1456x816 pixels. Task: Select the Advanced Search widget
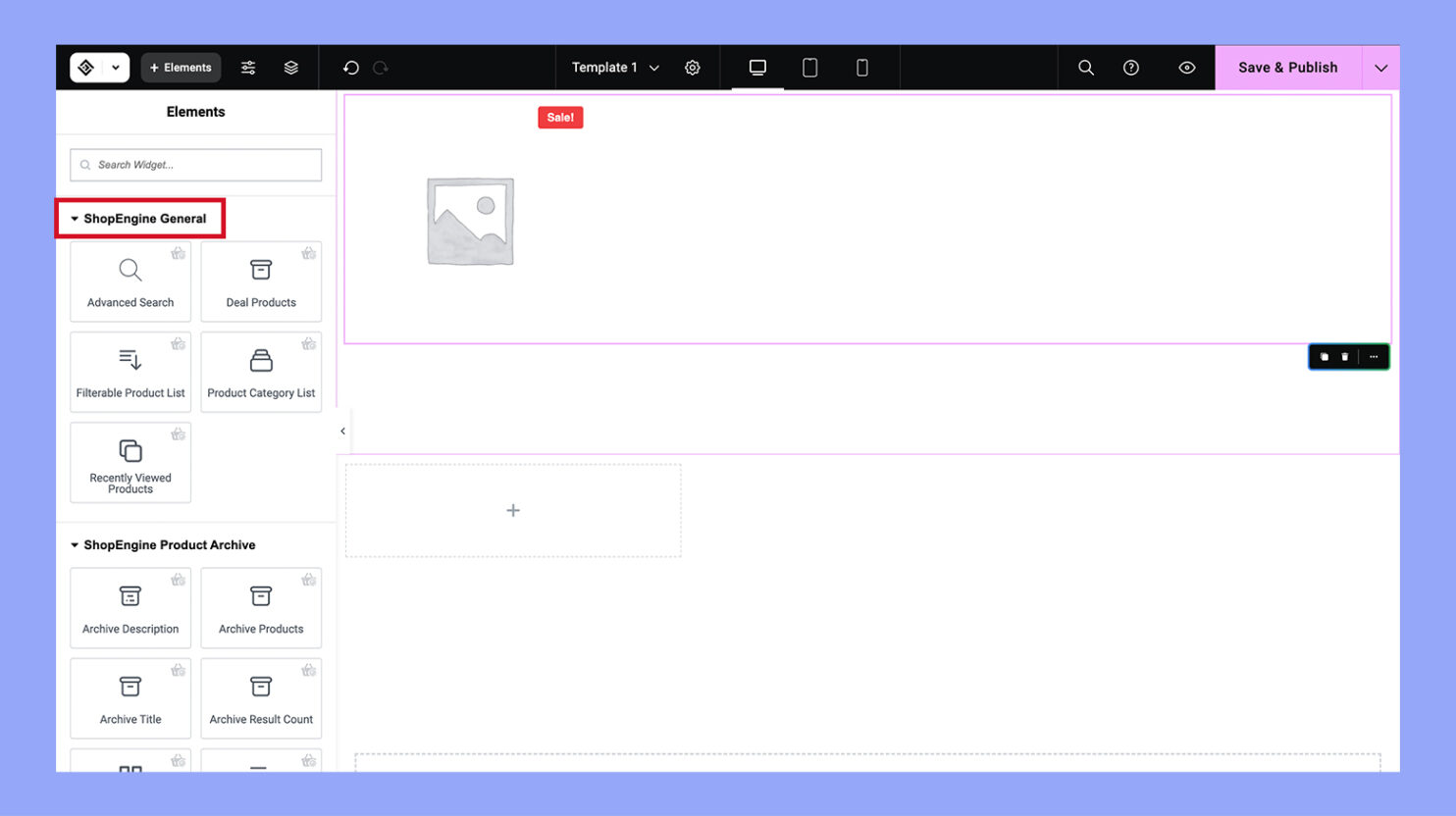130,282
